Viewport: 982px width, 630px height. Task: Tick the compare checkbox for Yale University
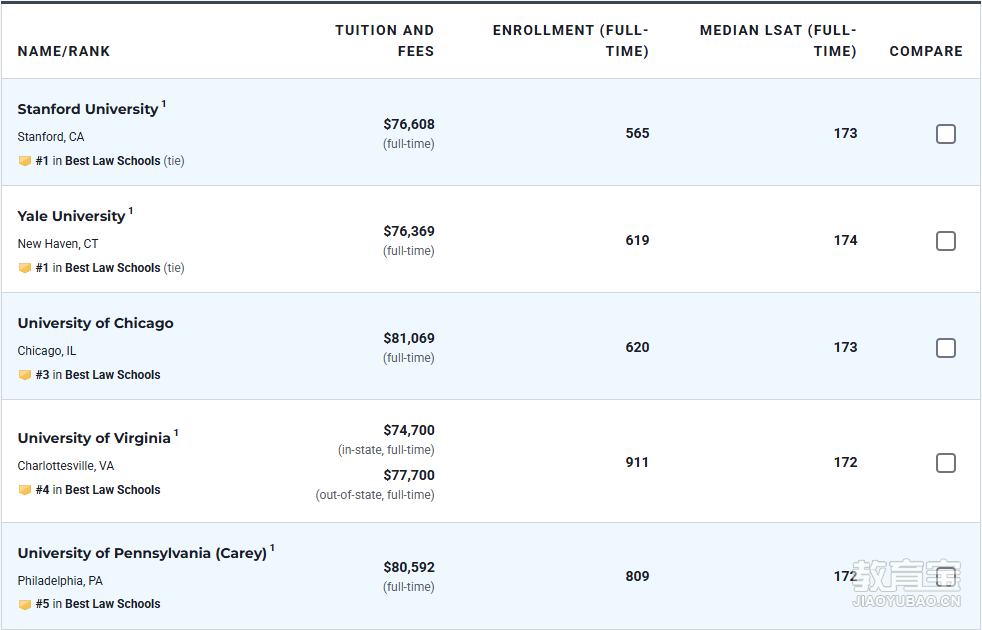pyautogui.click(x=946, y=241)
